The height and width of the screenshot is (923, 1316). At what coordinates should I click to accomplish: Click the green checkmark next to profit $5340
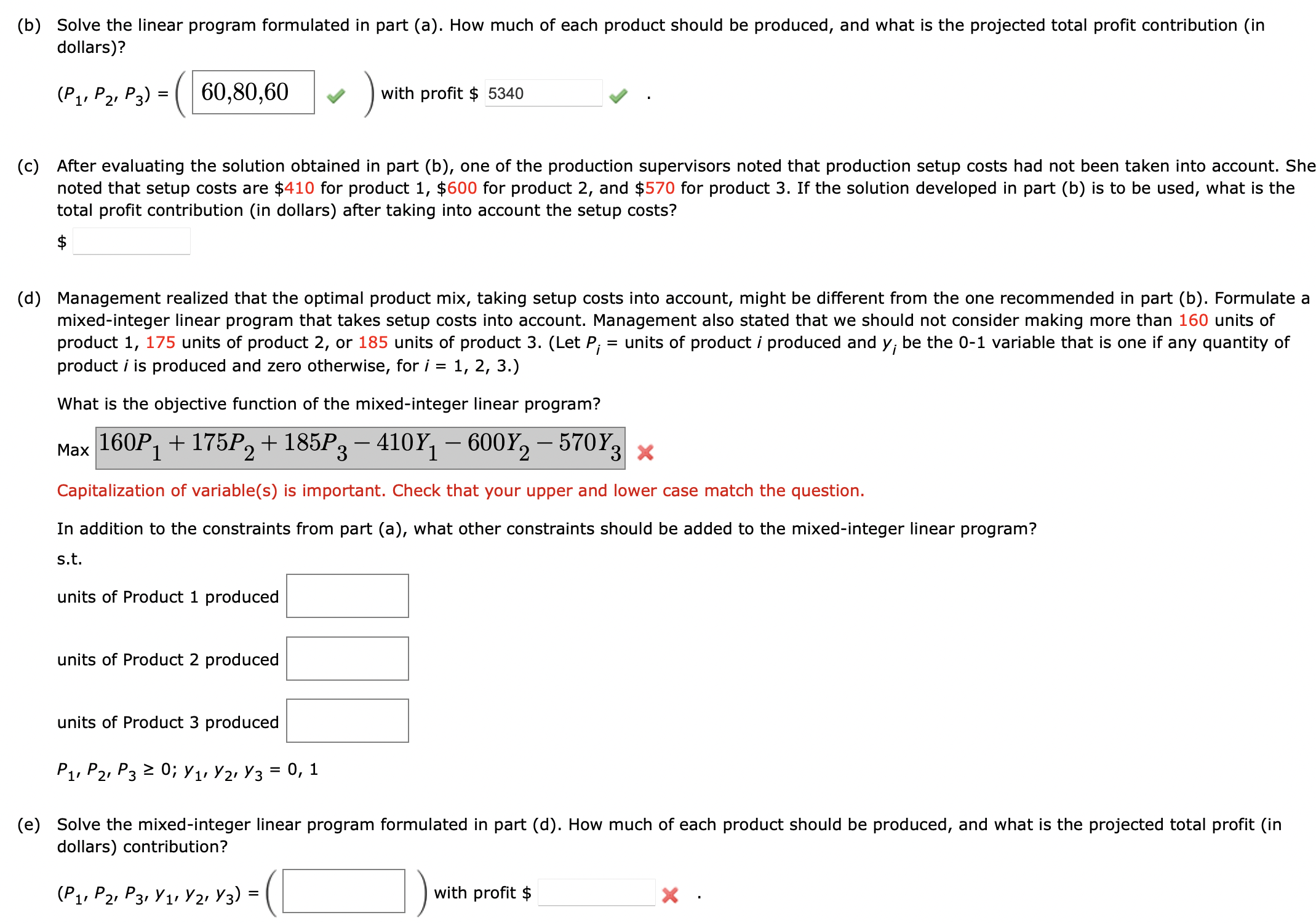click(619, 95)
